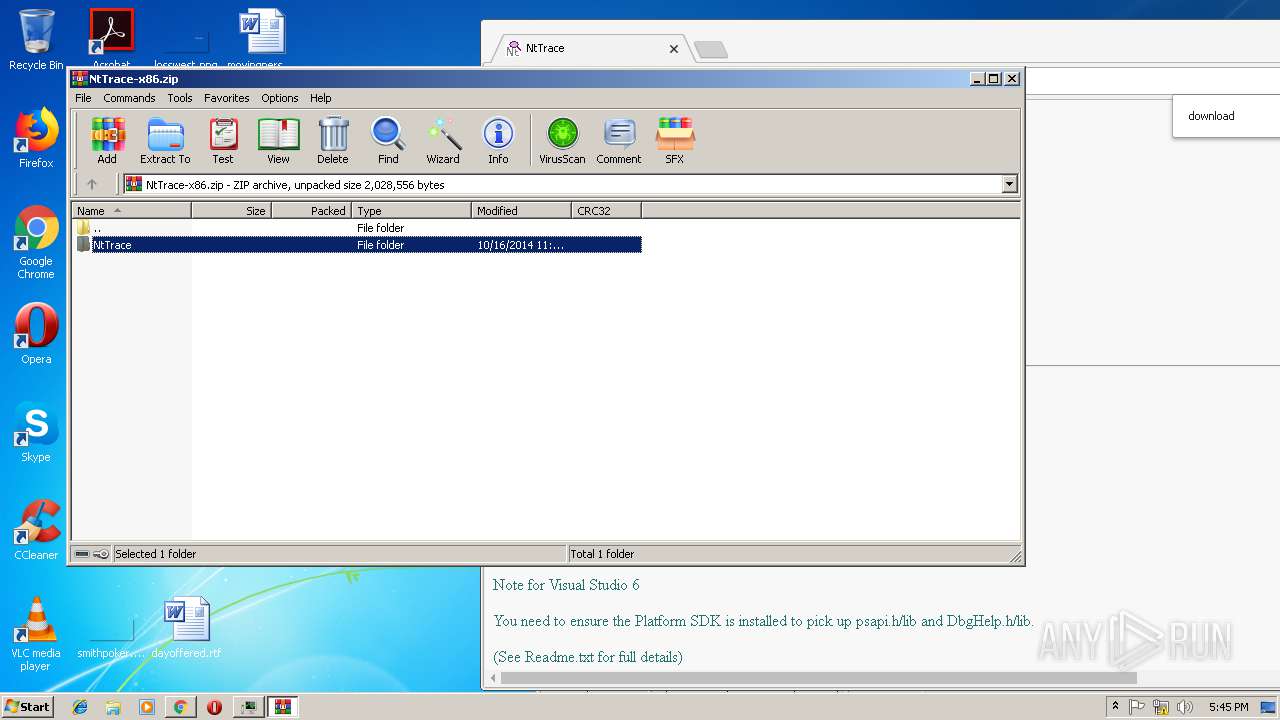
Task: Show archive Info
Action: click(x=498, y=140)
